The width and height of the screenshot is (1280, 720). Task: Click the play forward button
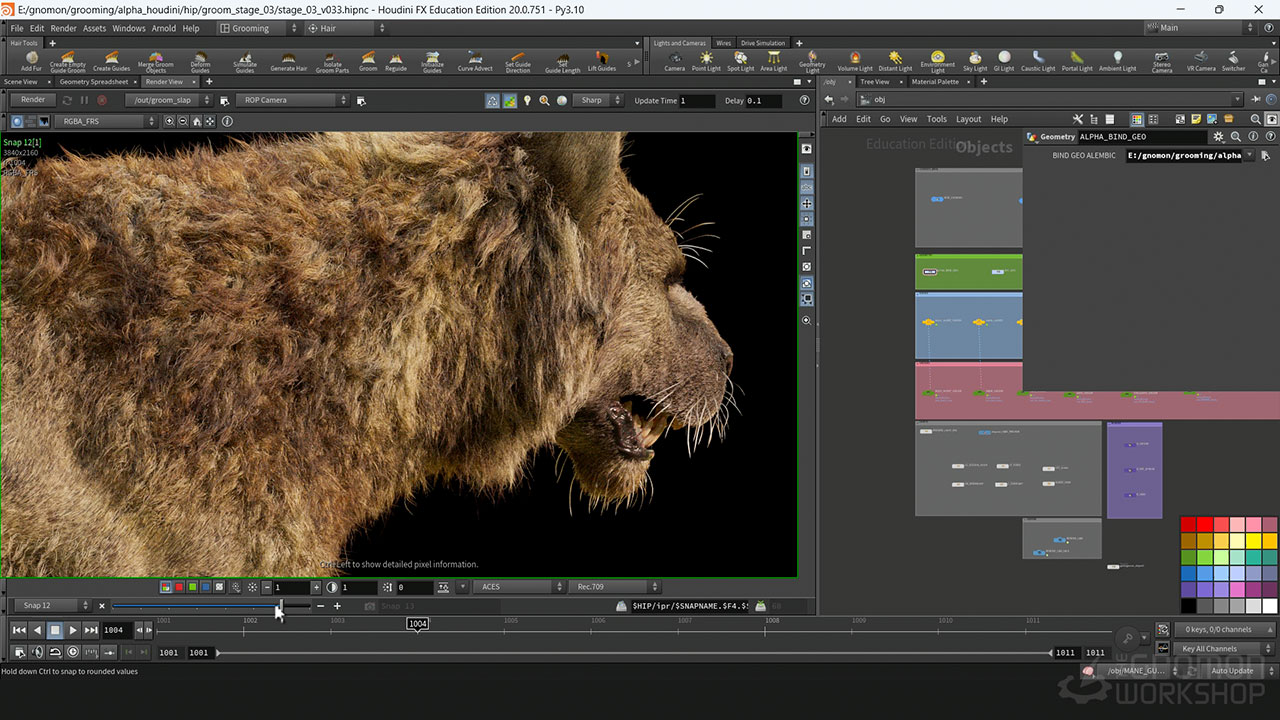[x=73, y=630]
